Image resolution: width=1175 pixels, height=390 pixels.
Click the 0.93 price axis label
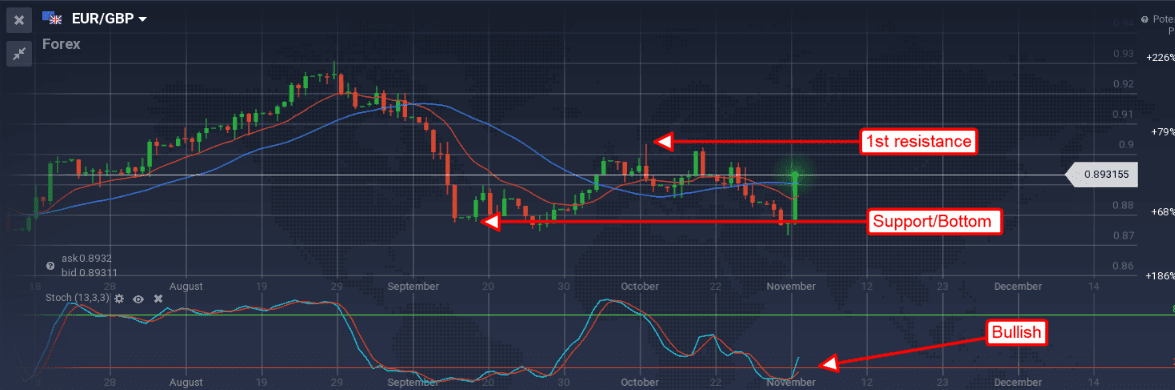(x=1123, y=54)
